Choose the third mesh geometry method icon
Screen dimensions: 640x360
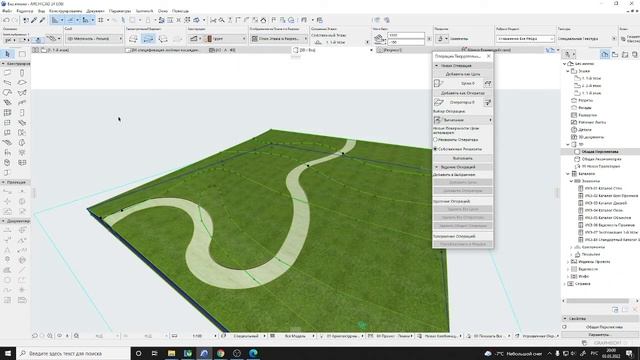click(163, 39)
